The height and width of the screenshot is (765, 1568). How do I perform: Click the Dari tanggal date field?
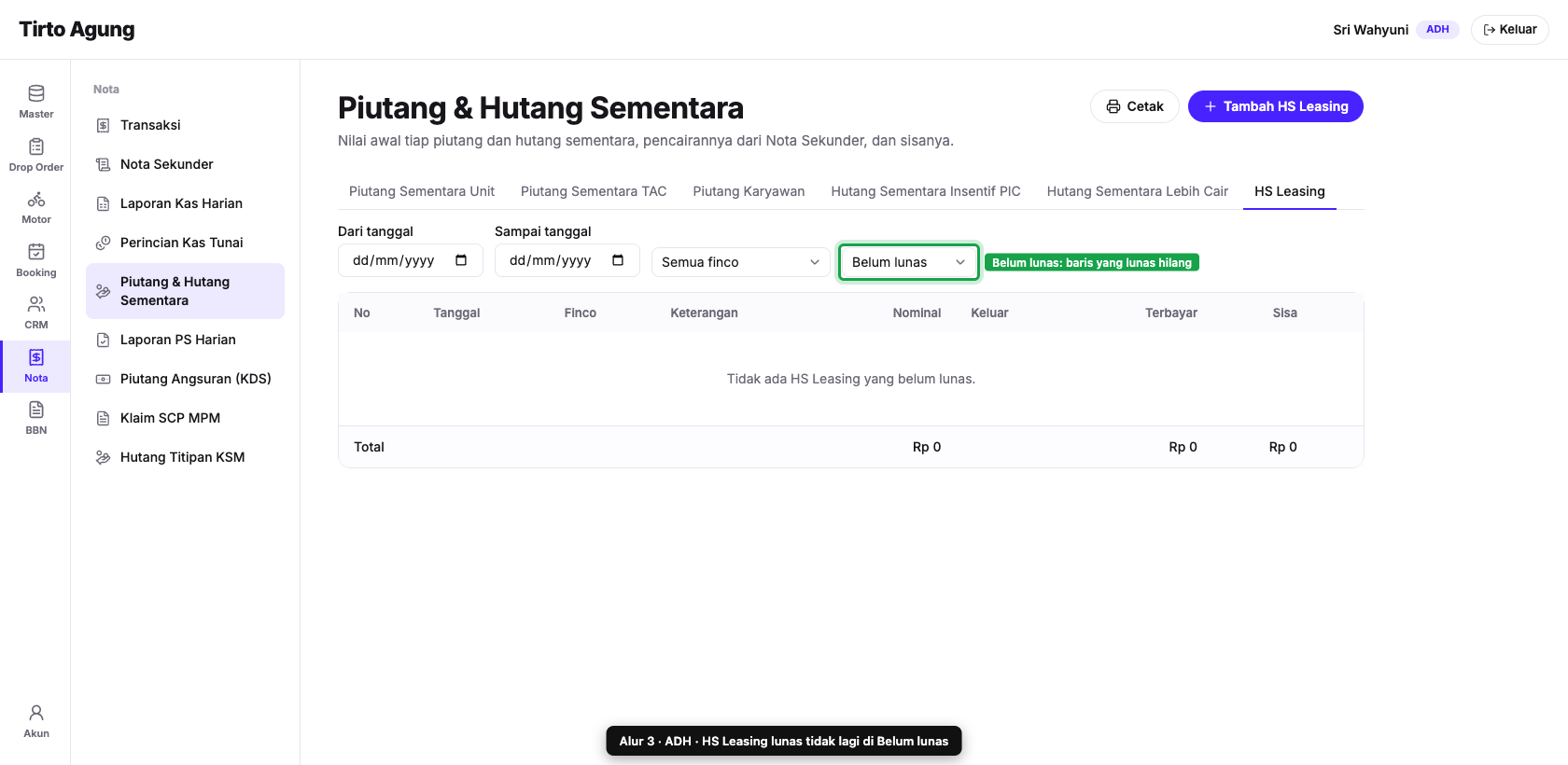point(411,260)
